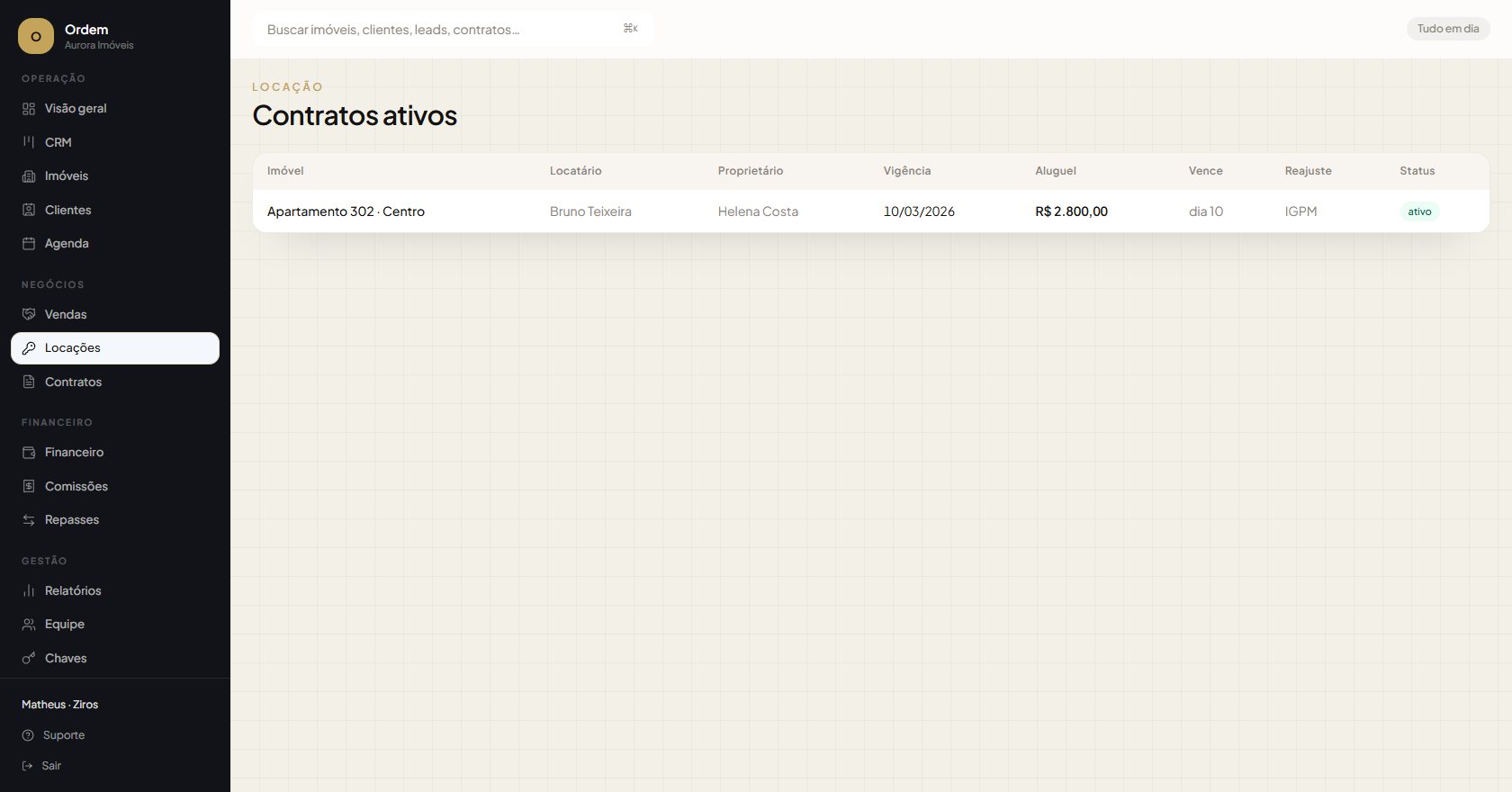Screen dimensions: 1512x792
Task: Open CRM via its sidebar icon
Action: [29, 142]
